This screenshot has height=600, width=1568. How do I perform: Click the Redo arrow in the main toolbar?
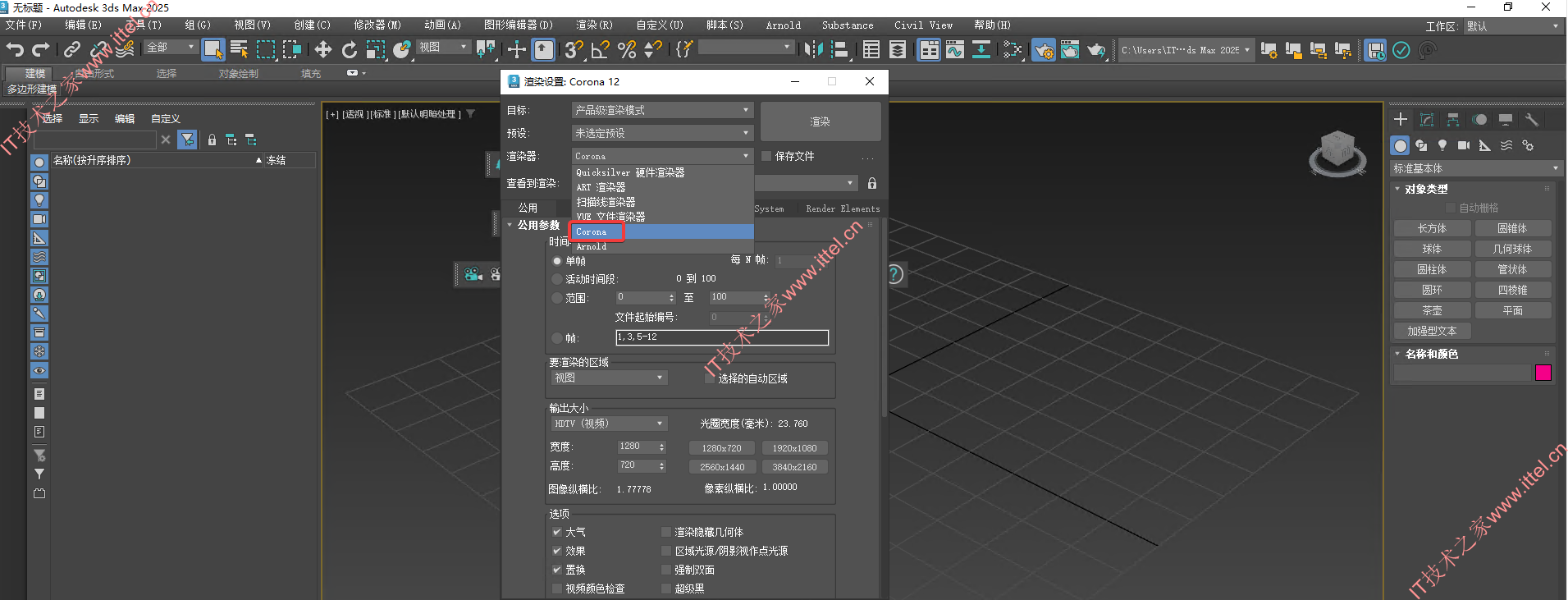[x=41, y=50]
